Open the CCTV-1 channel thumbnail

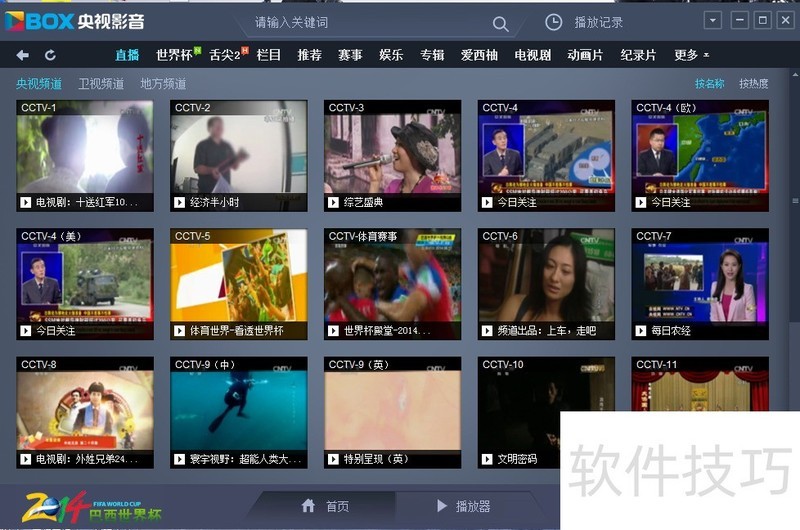coord(85,156)
